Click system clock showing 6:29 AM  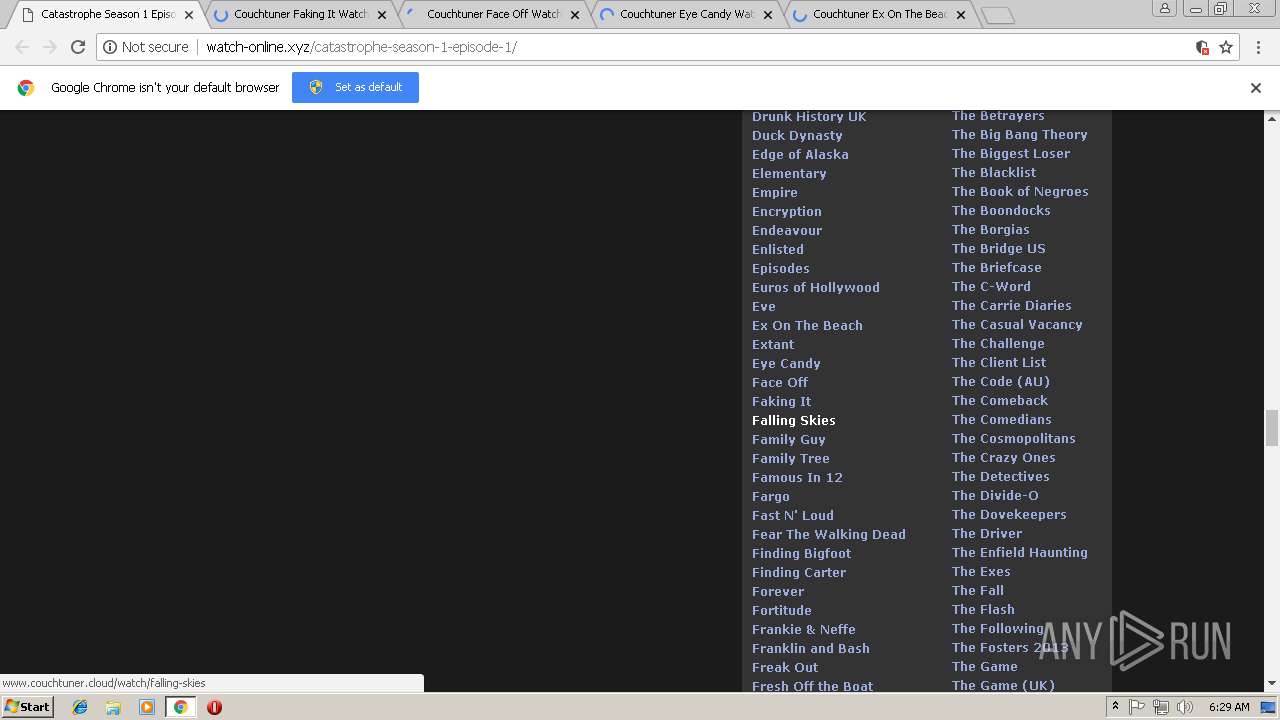pos(1229,707)
